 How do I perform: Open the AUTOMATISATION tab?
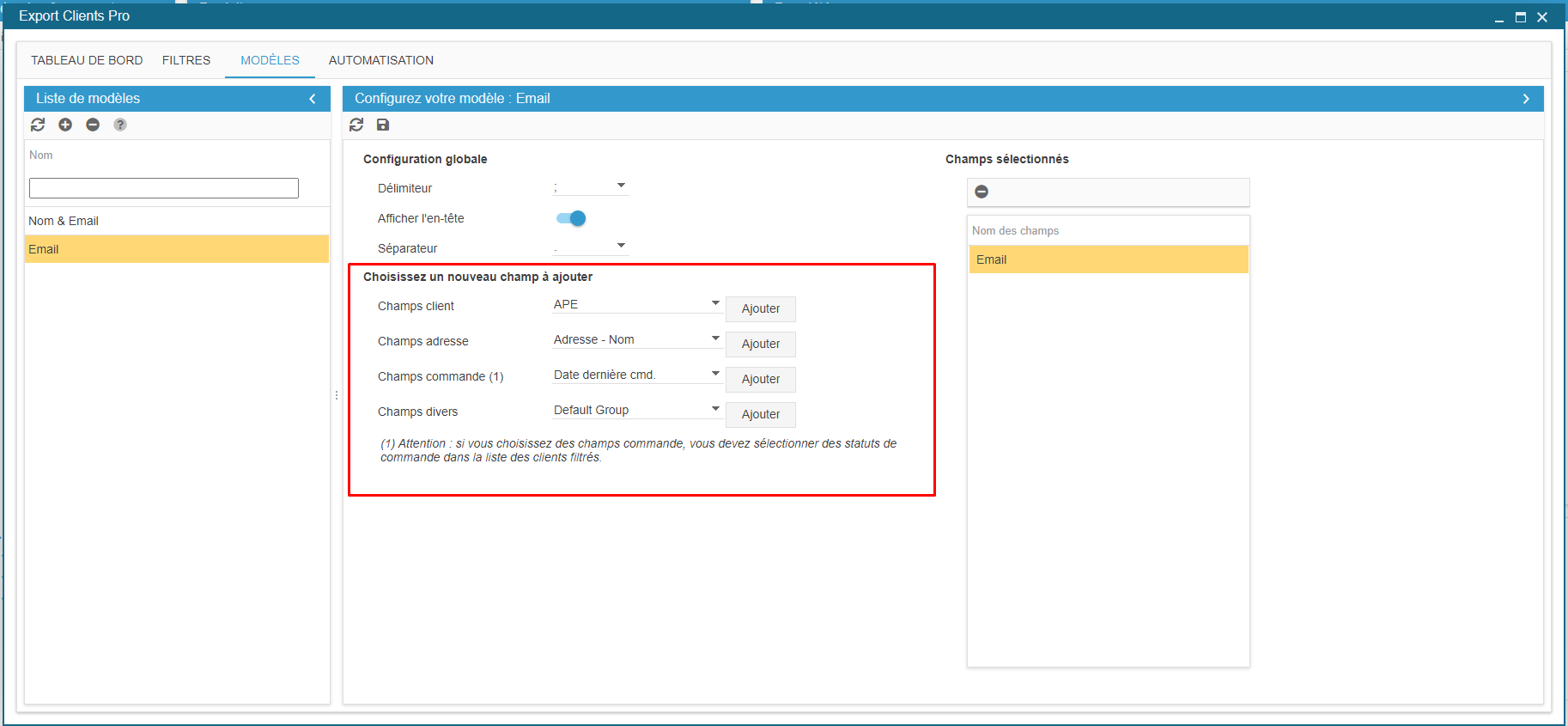coord(380,60)
